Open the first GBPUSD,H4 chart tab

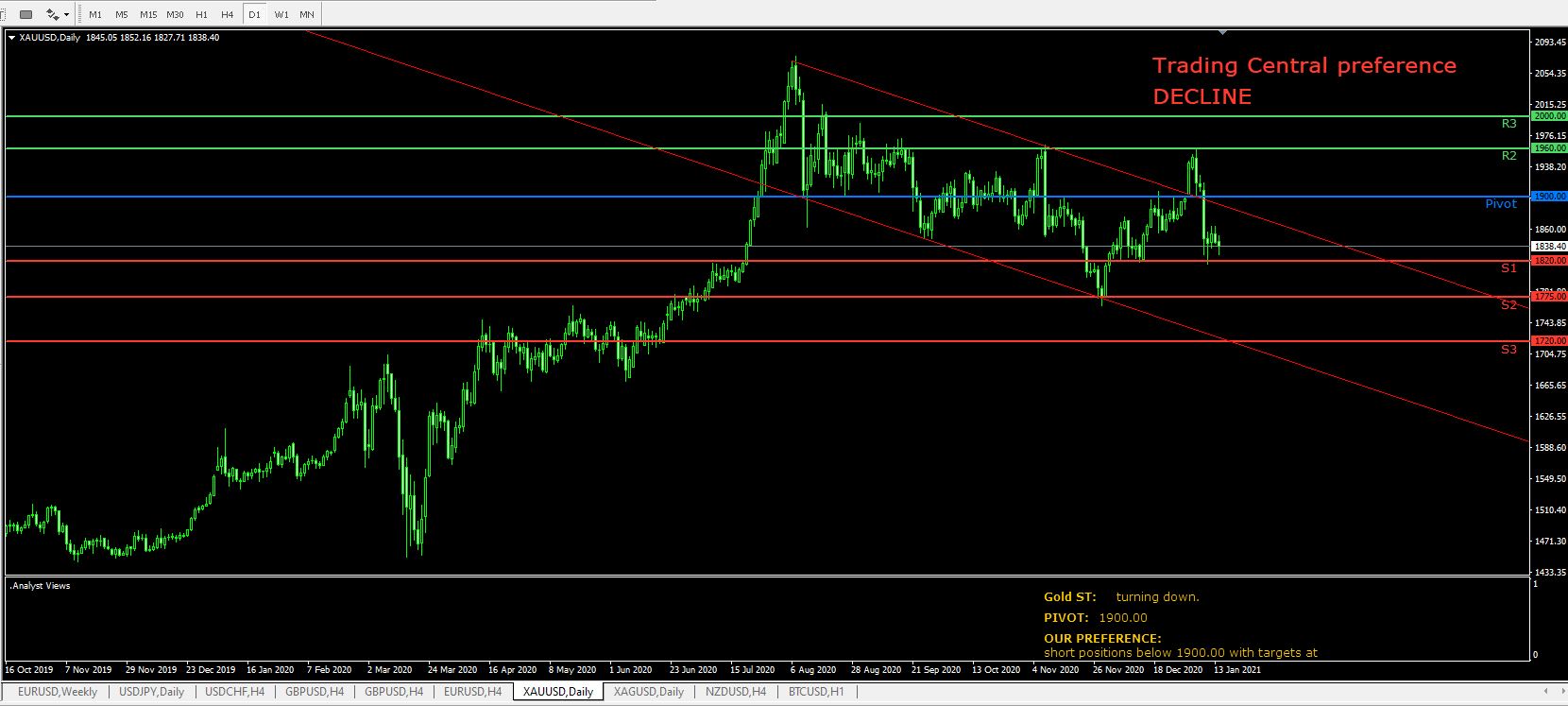[315, 692]
